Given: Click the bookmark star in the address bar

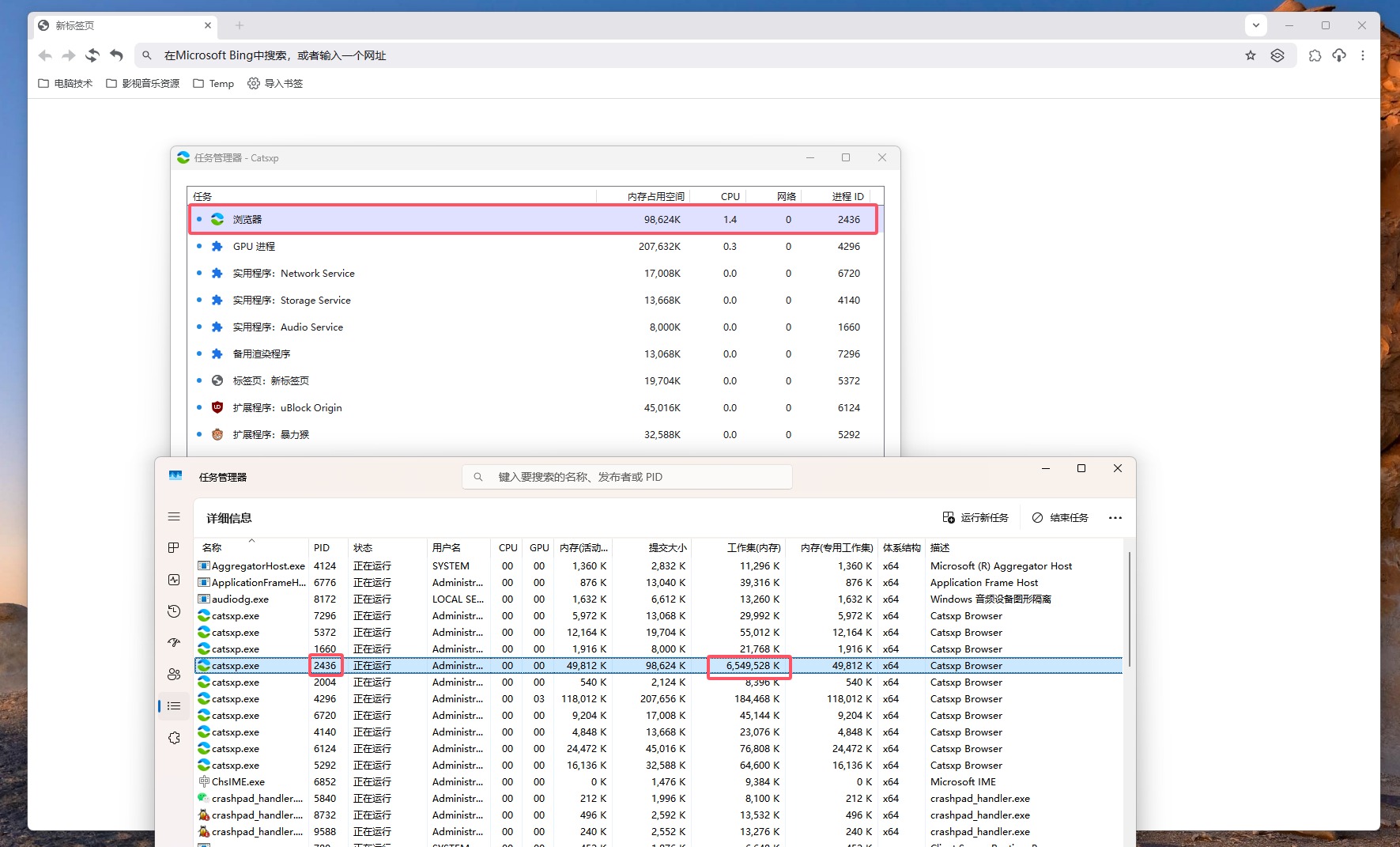Looking at the screenshot, I should coord(1250,55).
